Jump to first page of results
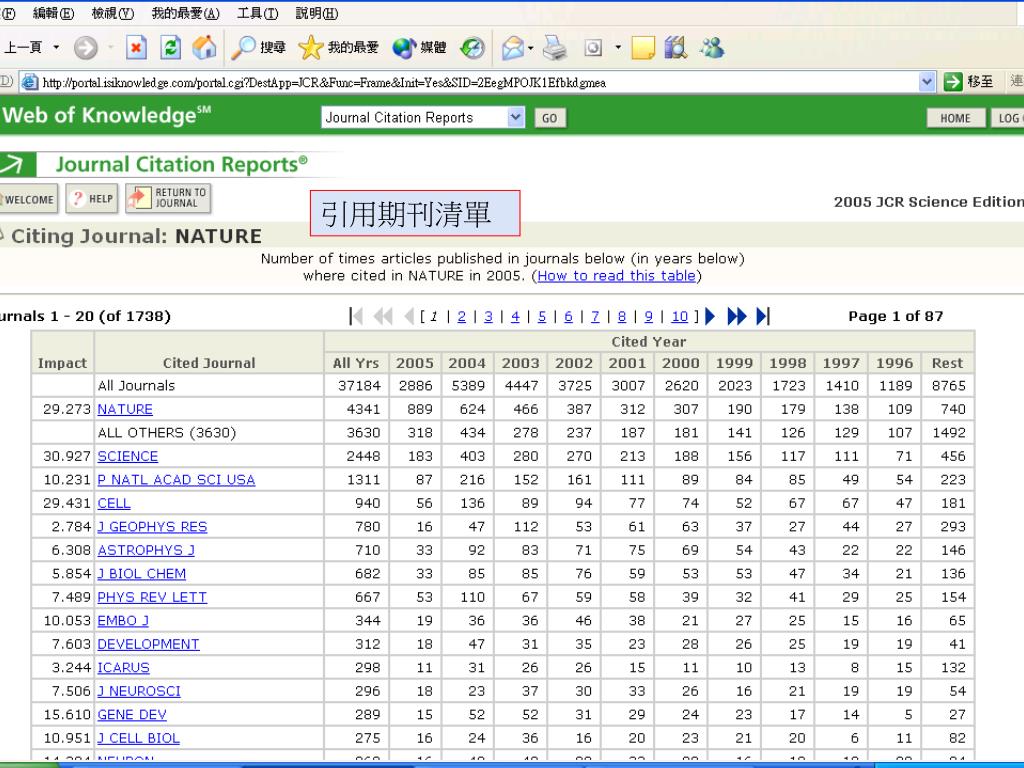This screenshot has width=1024, height=768. click(x=356, y=316)
